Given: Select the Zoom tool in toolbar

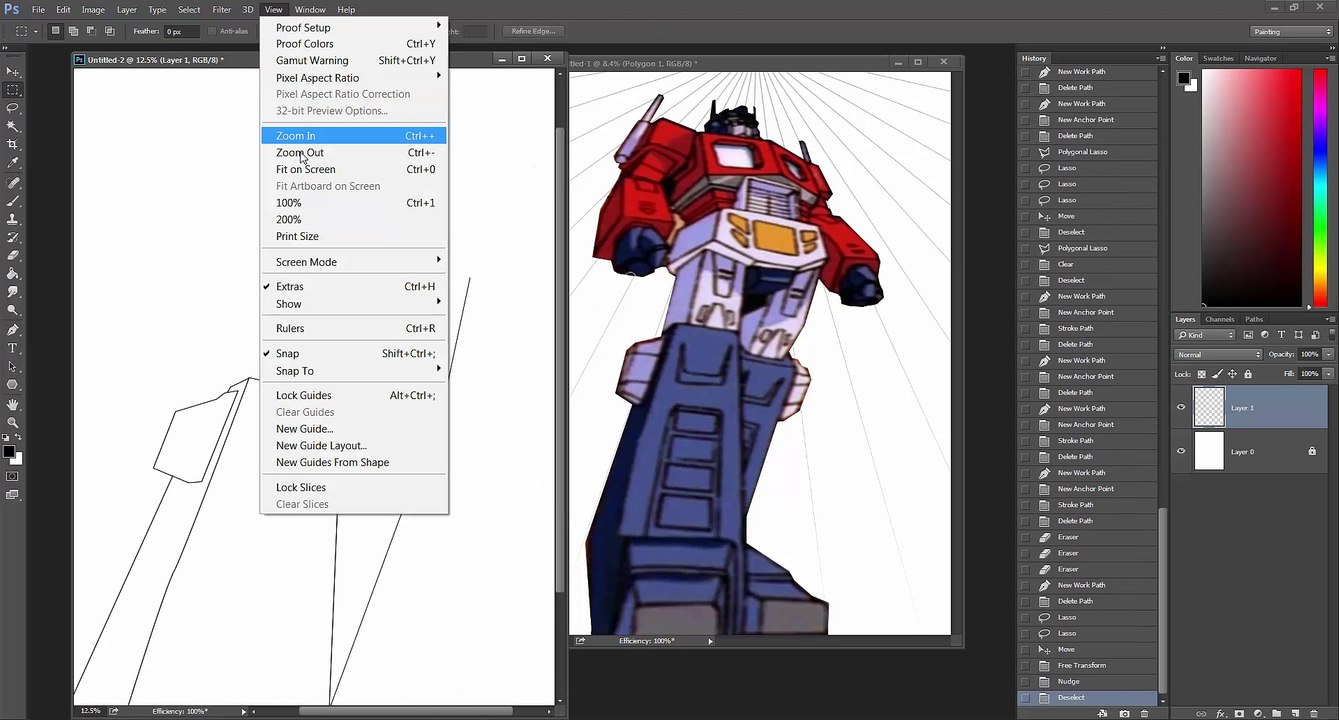Looking at the screenshot, I should pos(13,422).
